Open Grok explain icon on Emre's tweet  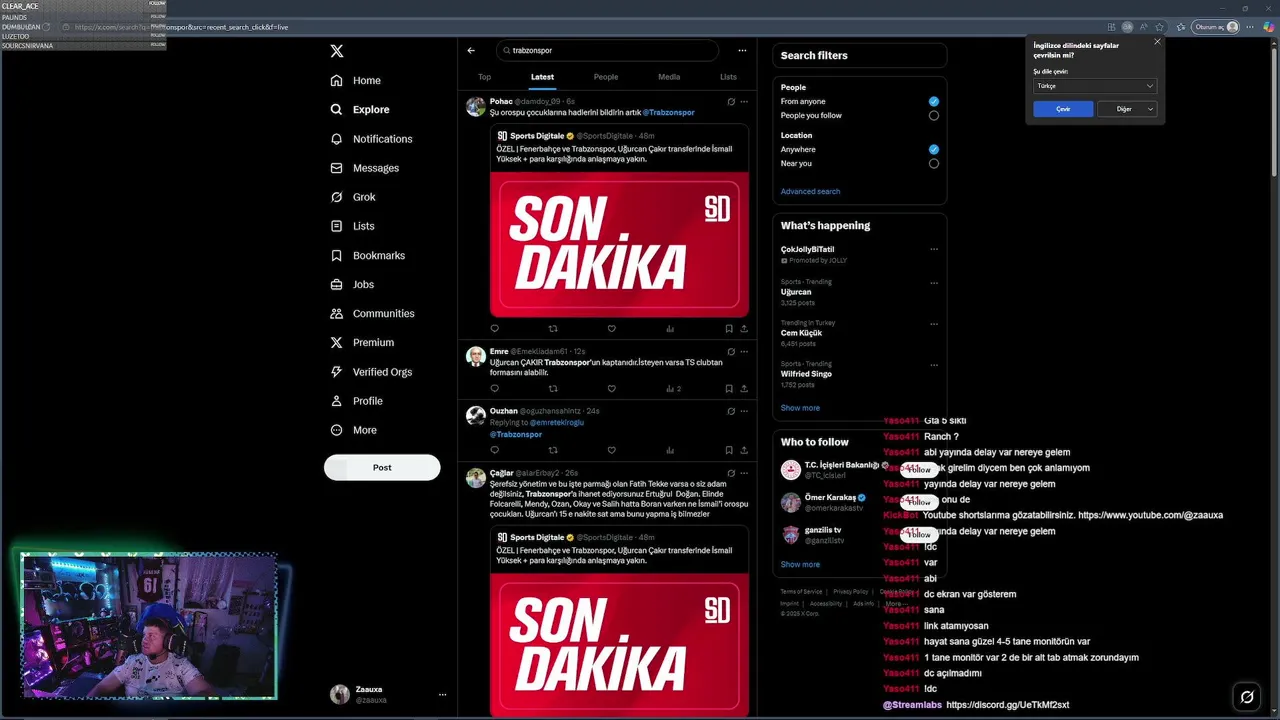click(731, 351)
